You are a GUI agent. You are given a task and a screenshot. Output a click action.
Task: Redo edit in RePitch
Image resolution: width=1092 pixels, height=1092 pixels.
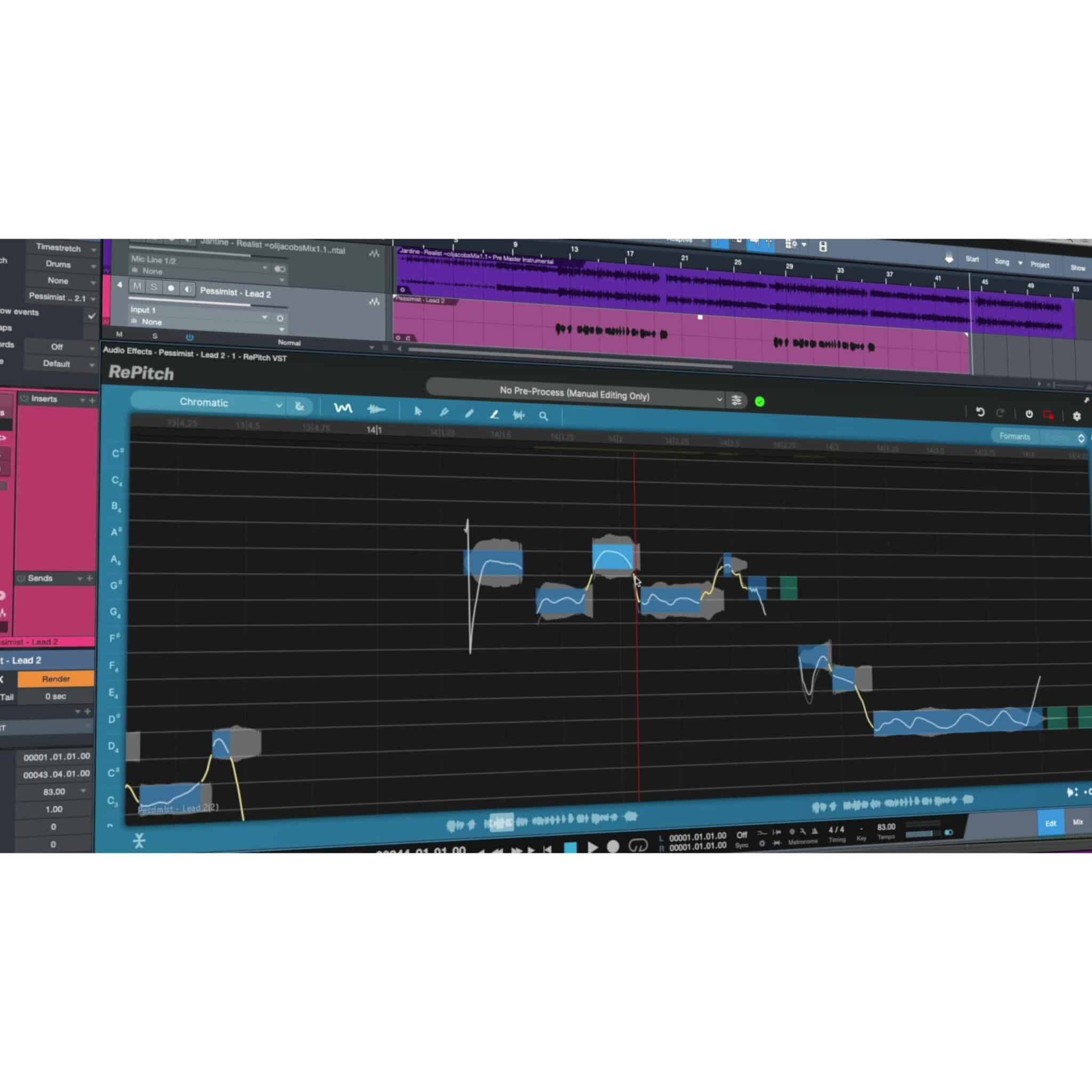click(1000, 413)
